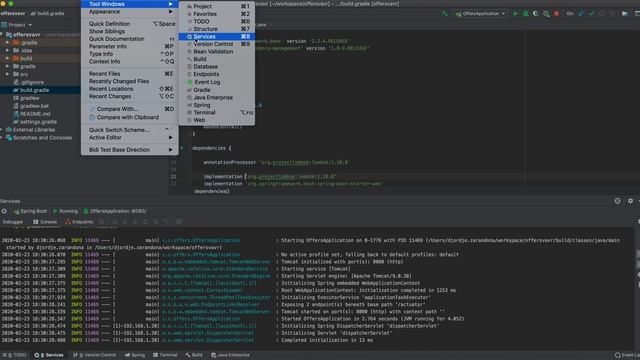This screenshot has height=360, width=640.
Task: Click Spring Boot breadcrumb in Services
Action: tap(30, 211)
